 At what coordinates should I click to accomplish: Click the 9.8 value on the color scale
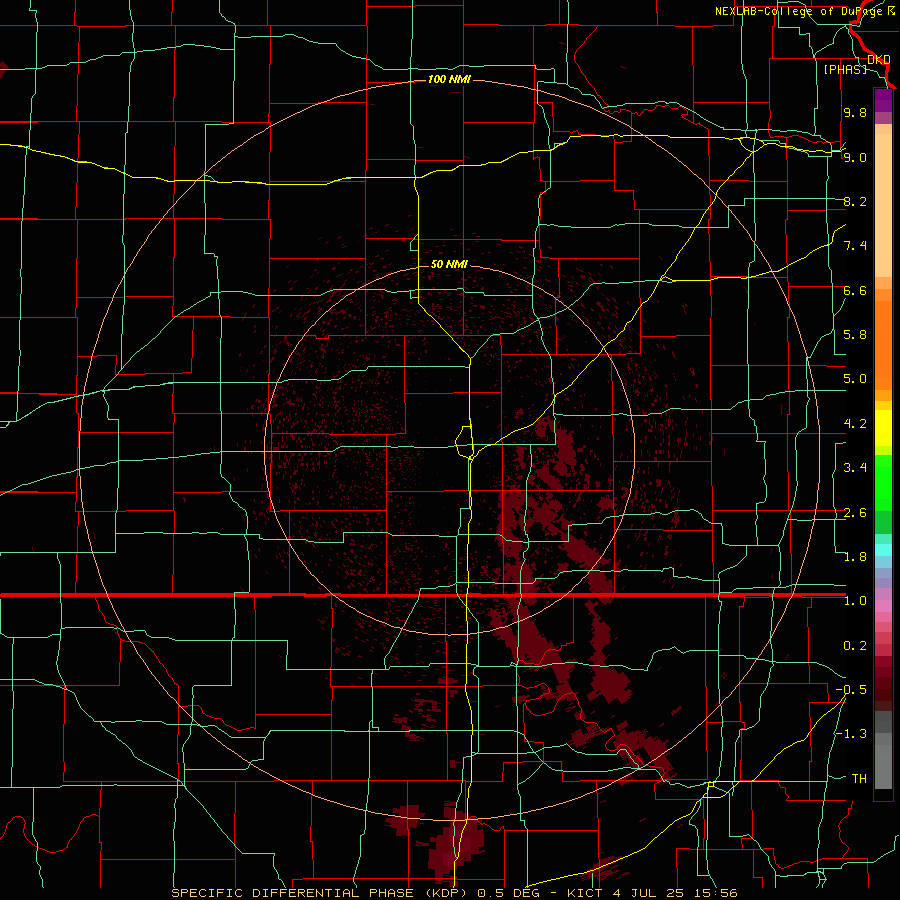855,112
